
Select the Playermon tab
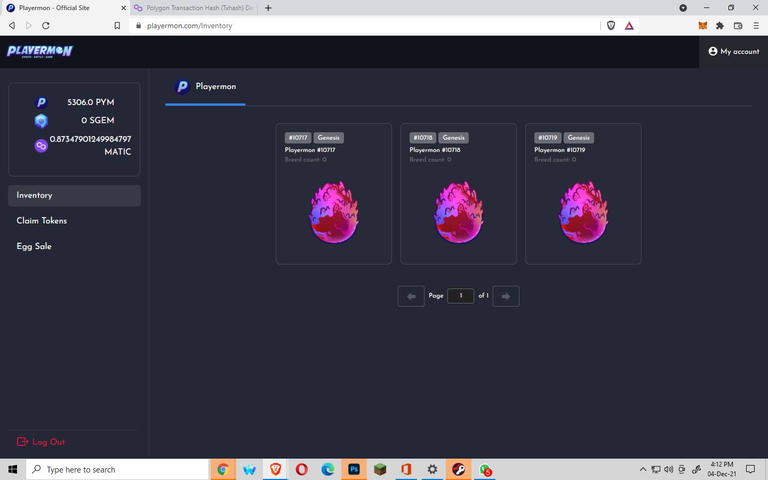pos(205,87)
